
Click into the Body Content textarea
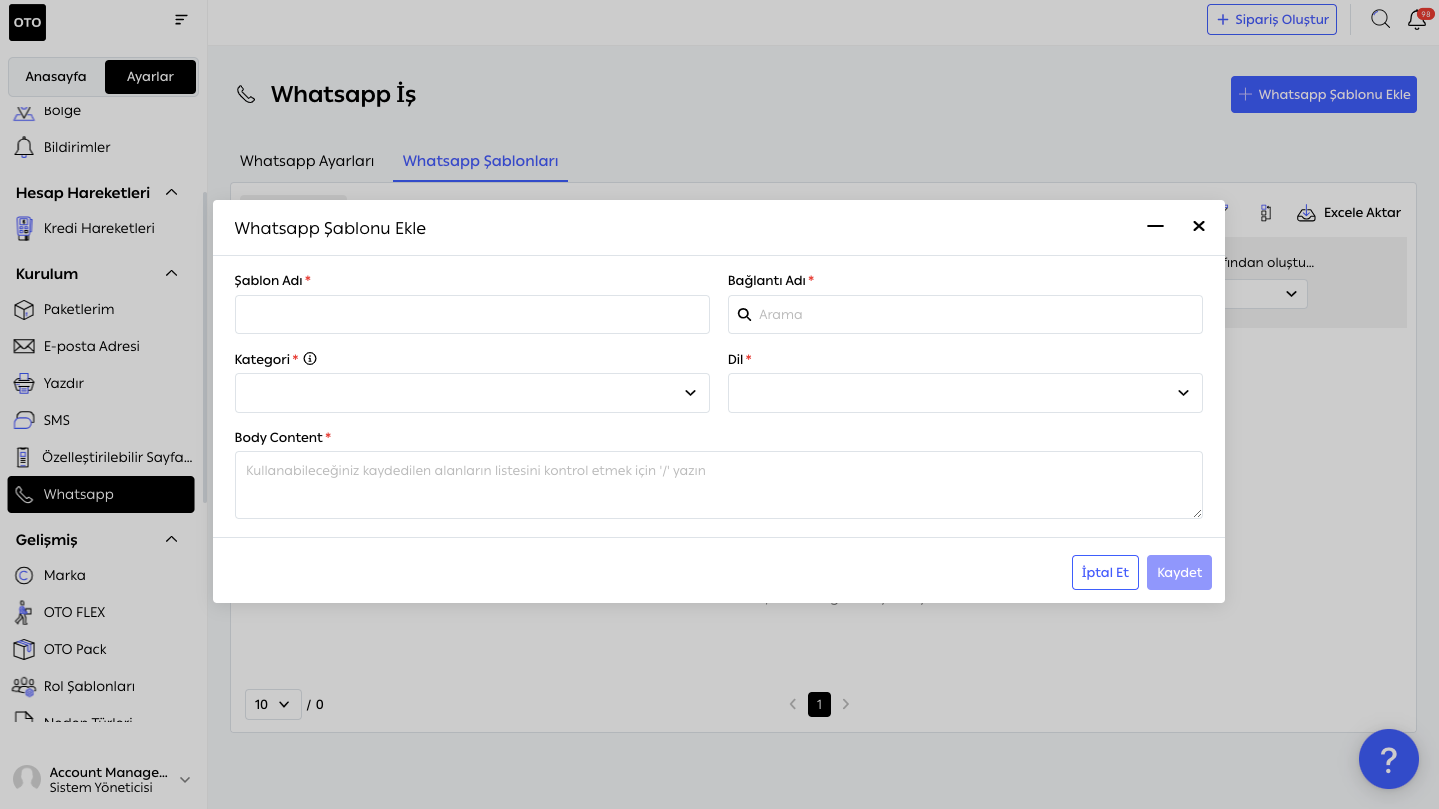[x=718, y=485]
